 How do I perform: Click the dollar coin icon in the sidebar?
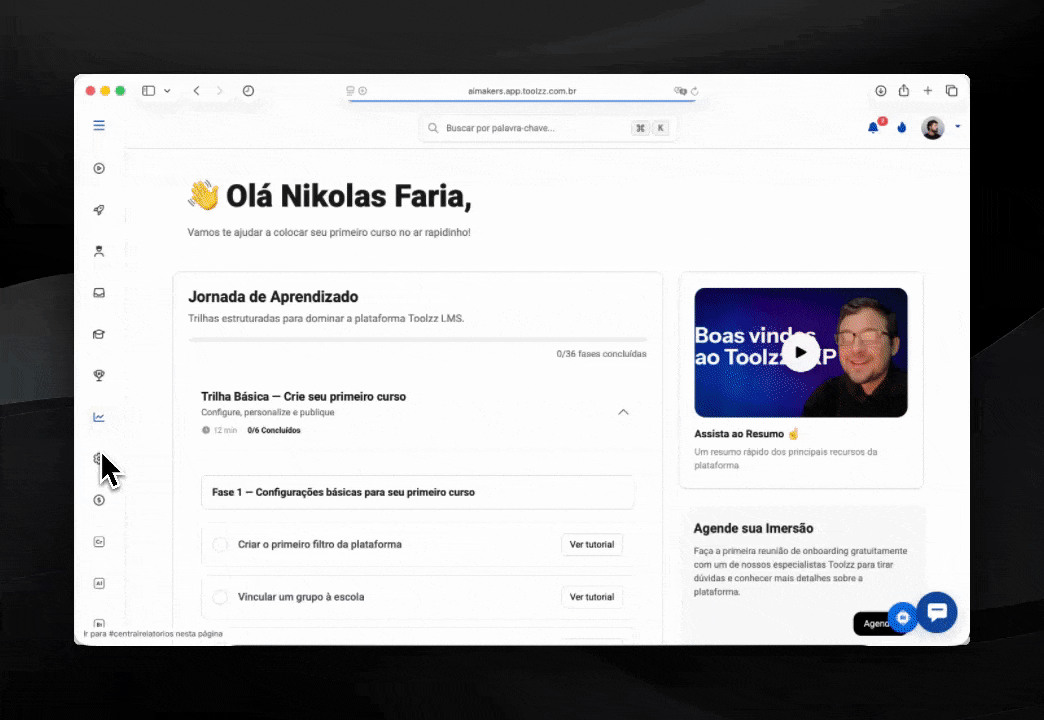99,500
